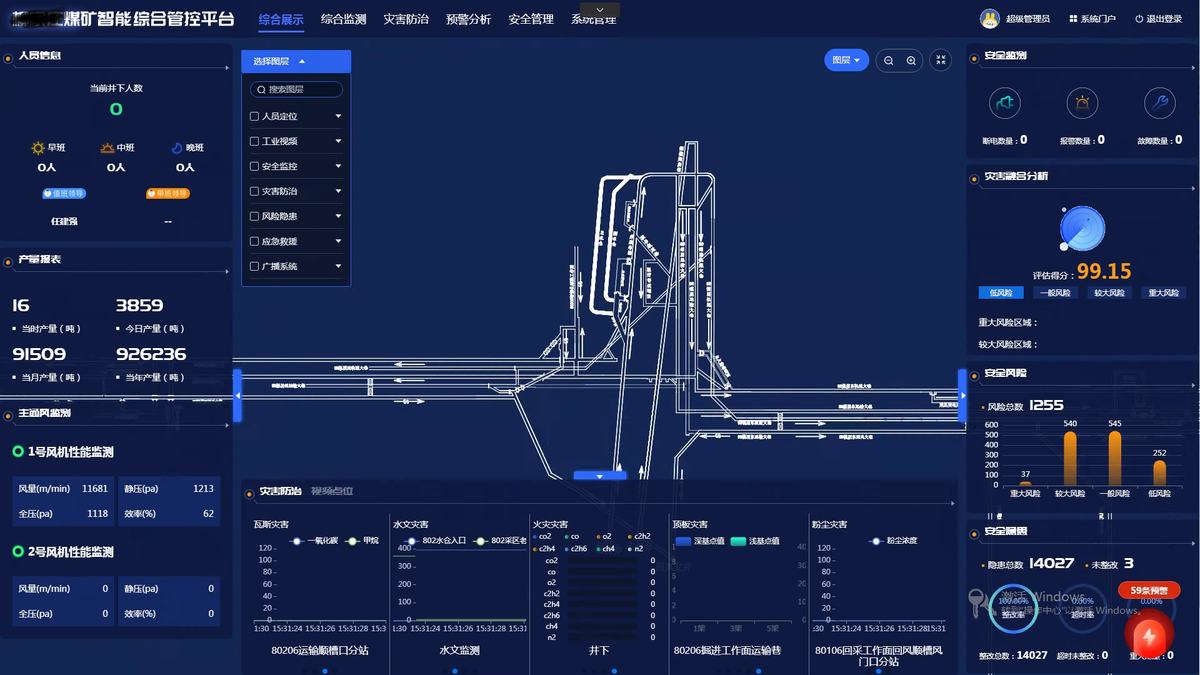Screen dimensions: 1200x675
Task: Click the 中班 sunset icon
Action: tap(108, 148)
